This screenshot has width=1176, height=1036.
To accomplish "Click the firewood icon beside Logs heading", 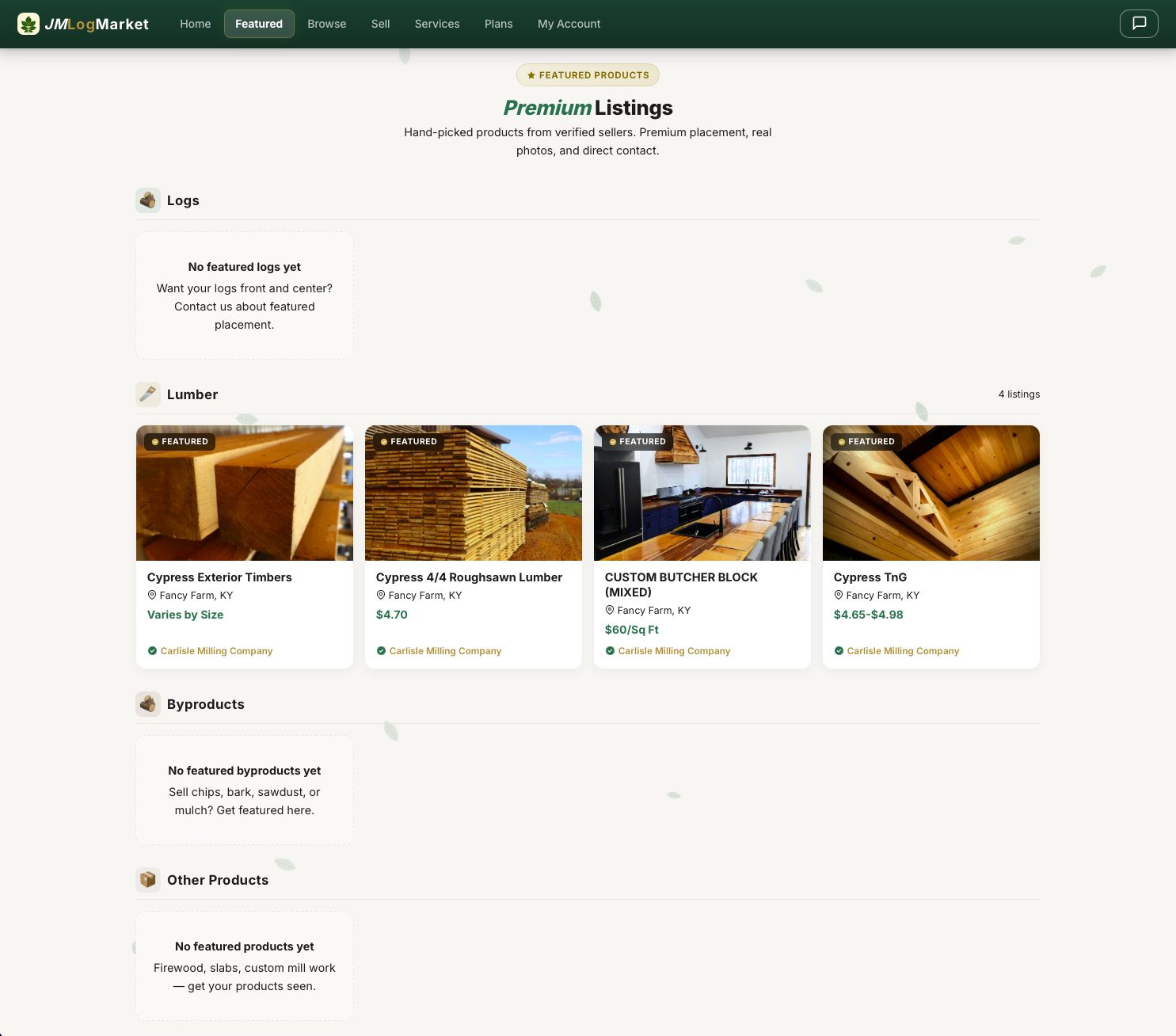I will (148, 200).
